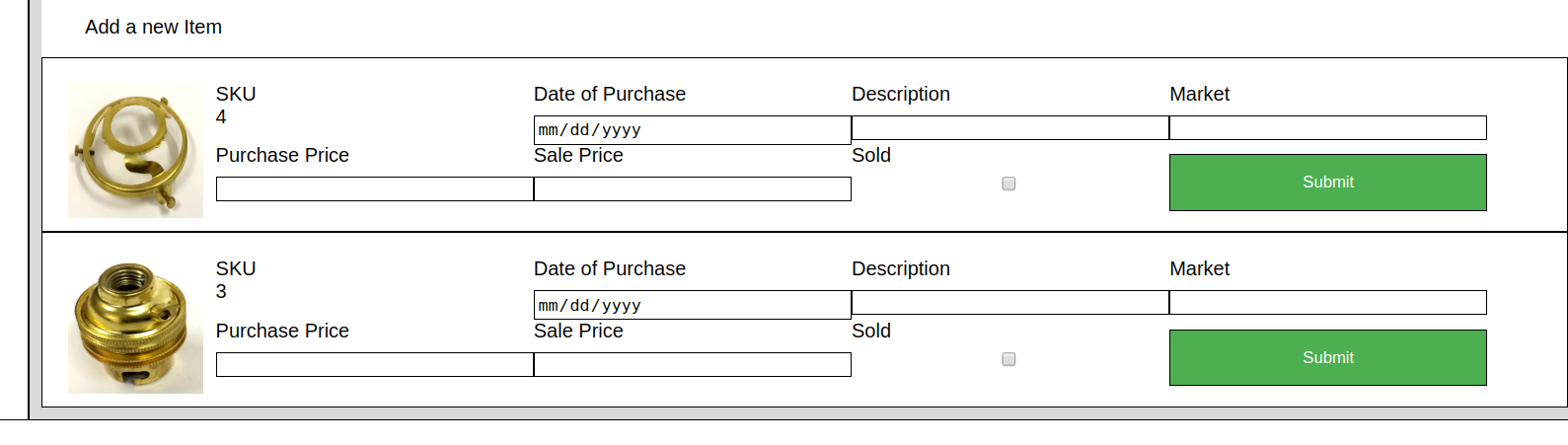
Task: Click the SKU 4 Date of Purchase label
Action: 609,95
